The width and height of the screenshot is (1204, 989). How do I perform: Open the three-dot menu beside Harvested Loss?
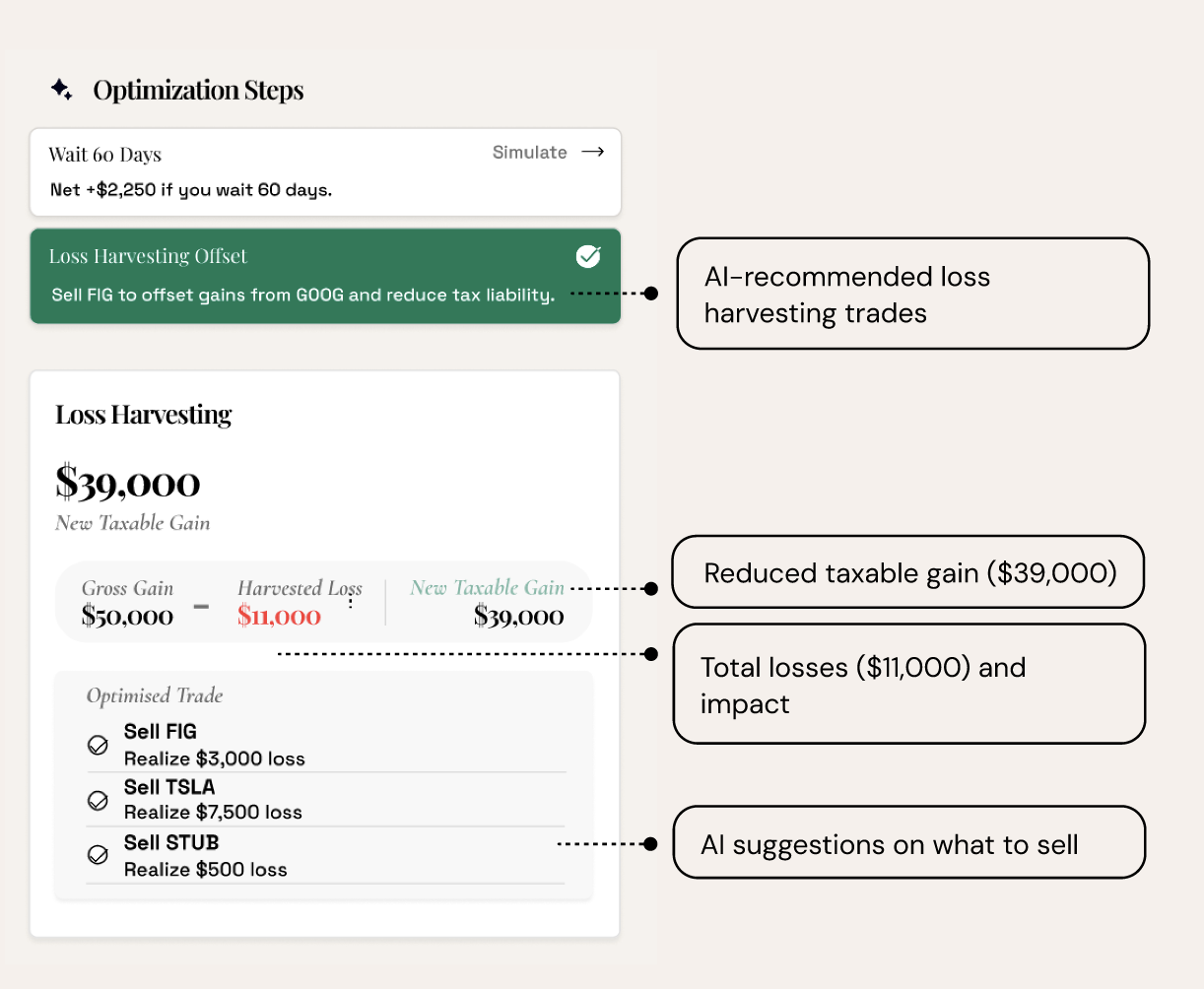pos(351,602)
